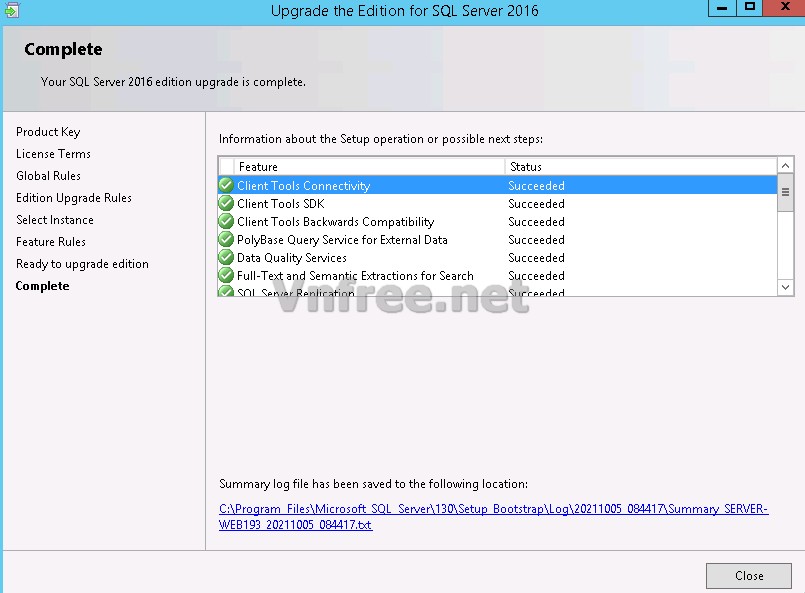Maximize the SQL Server upgrade window
Screen dimensions: 805x593
click(x=750, y=8)
